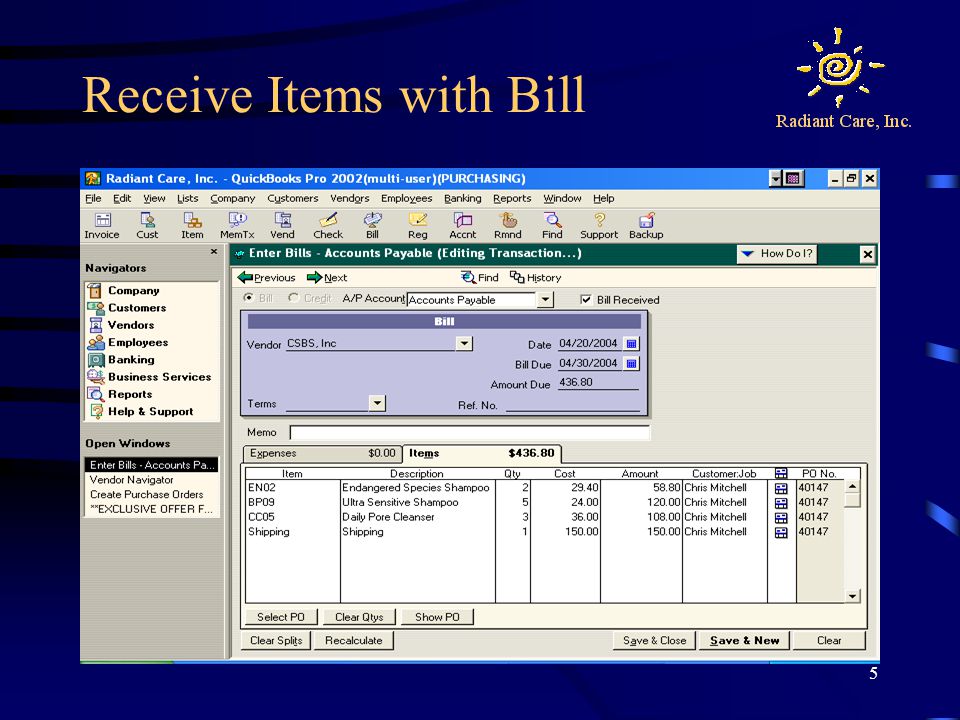Click the Amount Due field

tap(598, 383)
